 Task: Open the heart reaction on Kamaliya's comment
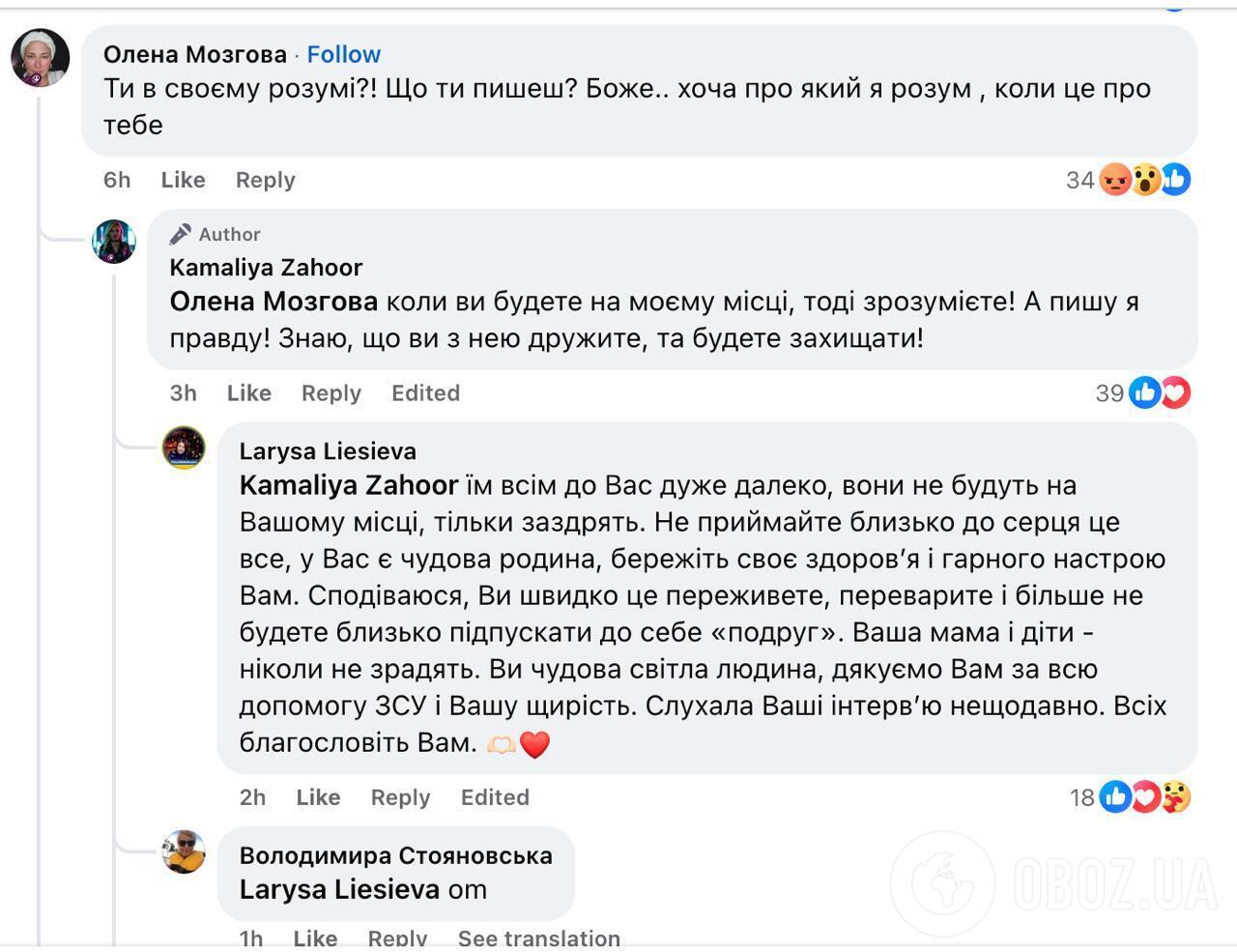[x=1173, y=392]
